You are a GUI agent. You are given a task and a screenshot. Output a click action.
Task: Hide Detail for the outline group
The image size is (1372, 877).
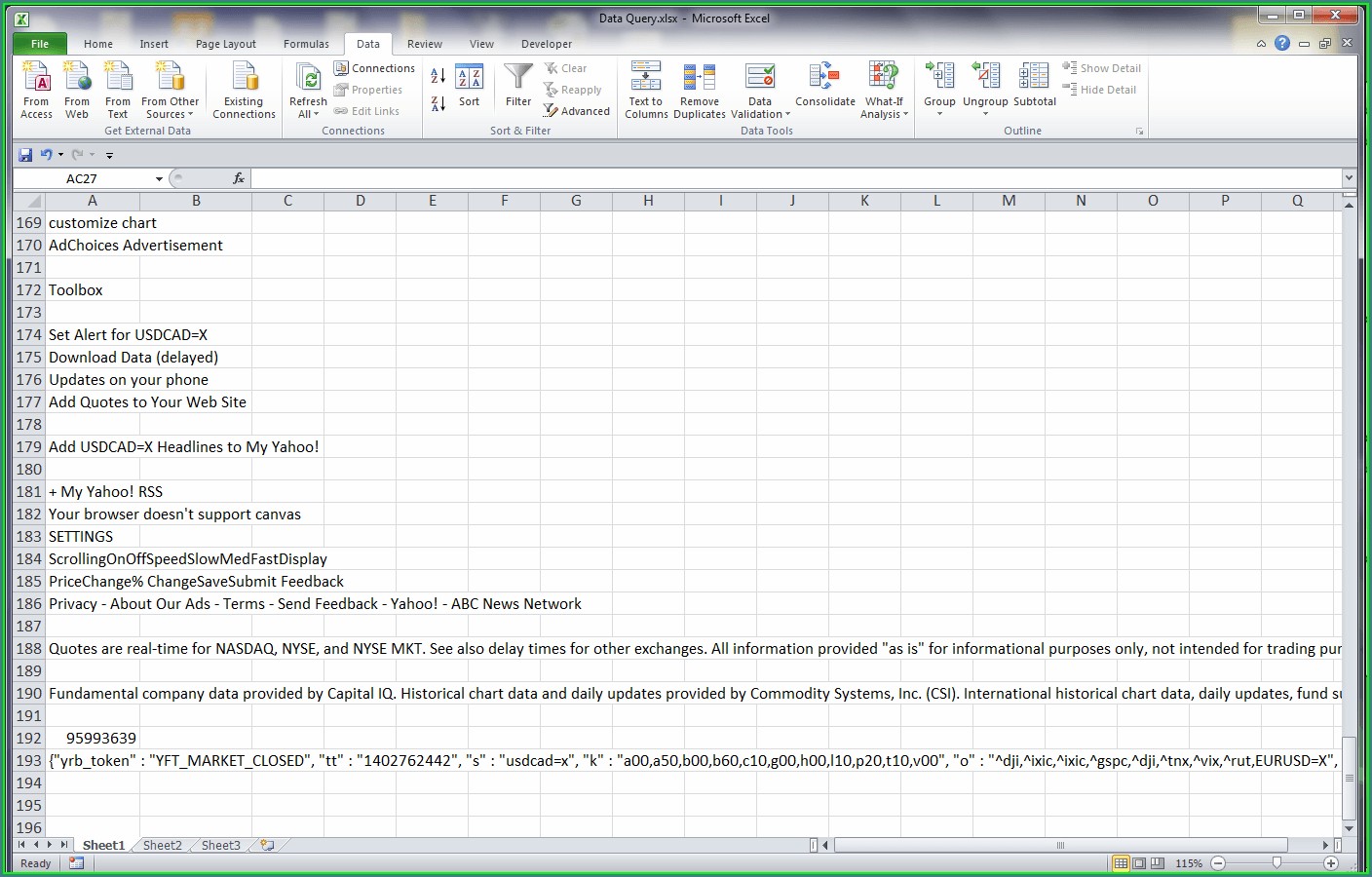pos(1100,90)
